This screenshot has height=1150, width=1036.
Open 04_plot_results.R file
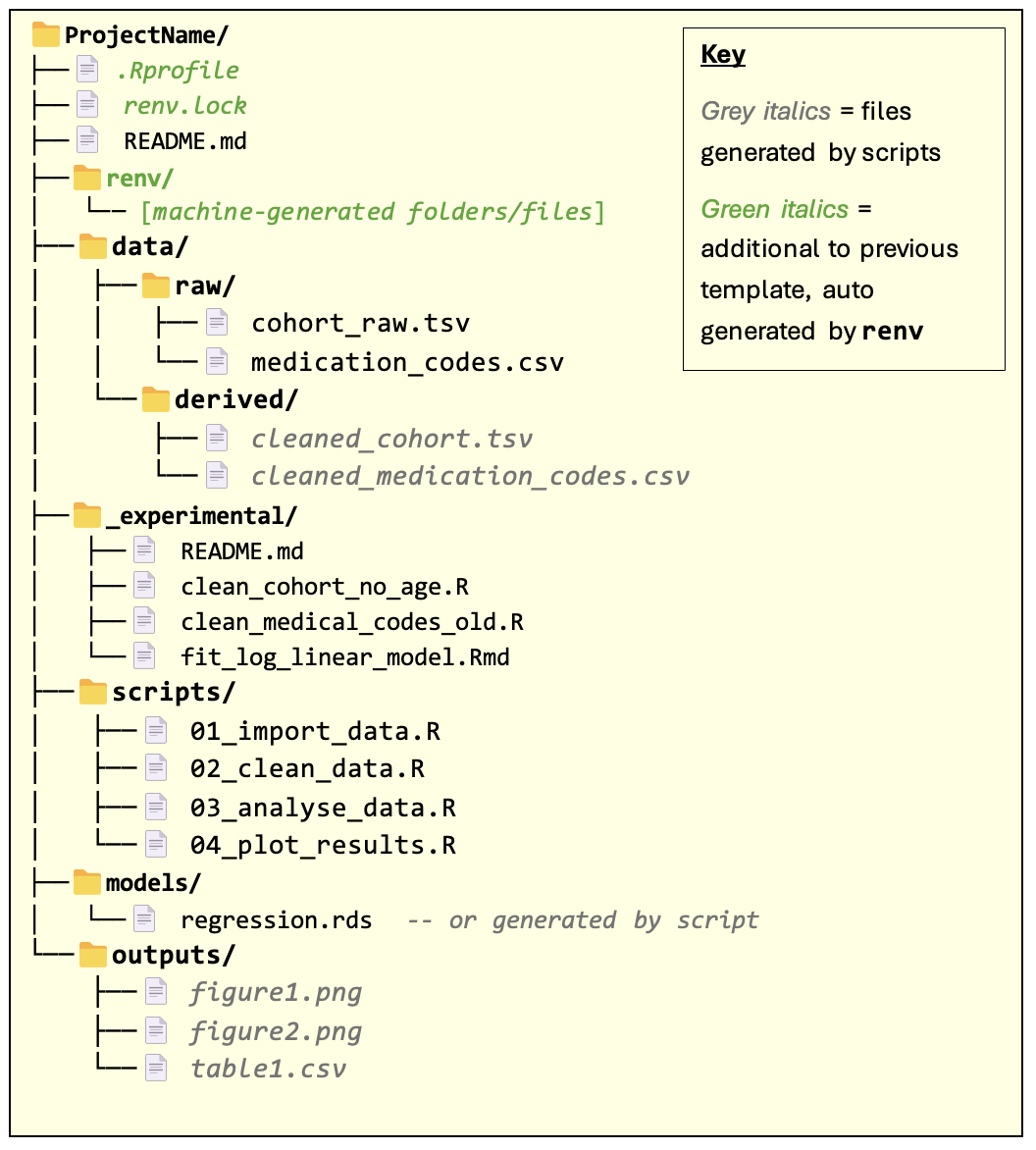coord(323,845)
